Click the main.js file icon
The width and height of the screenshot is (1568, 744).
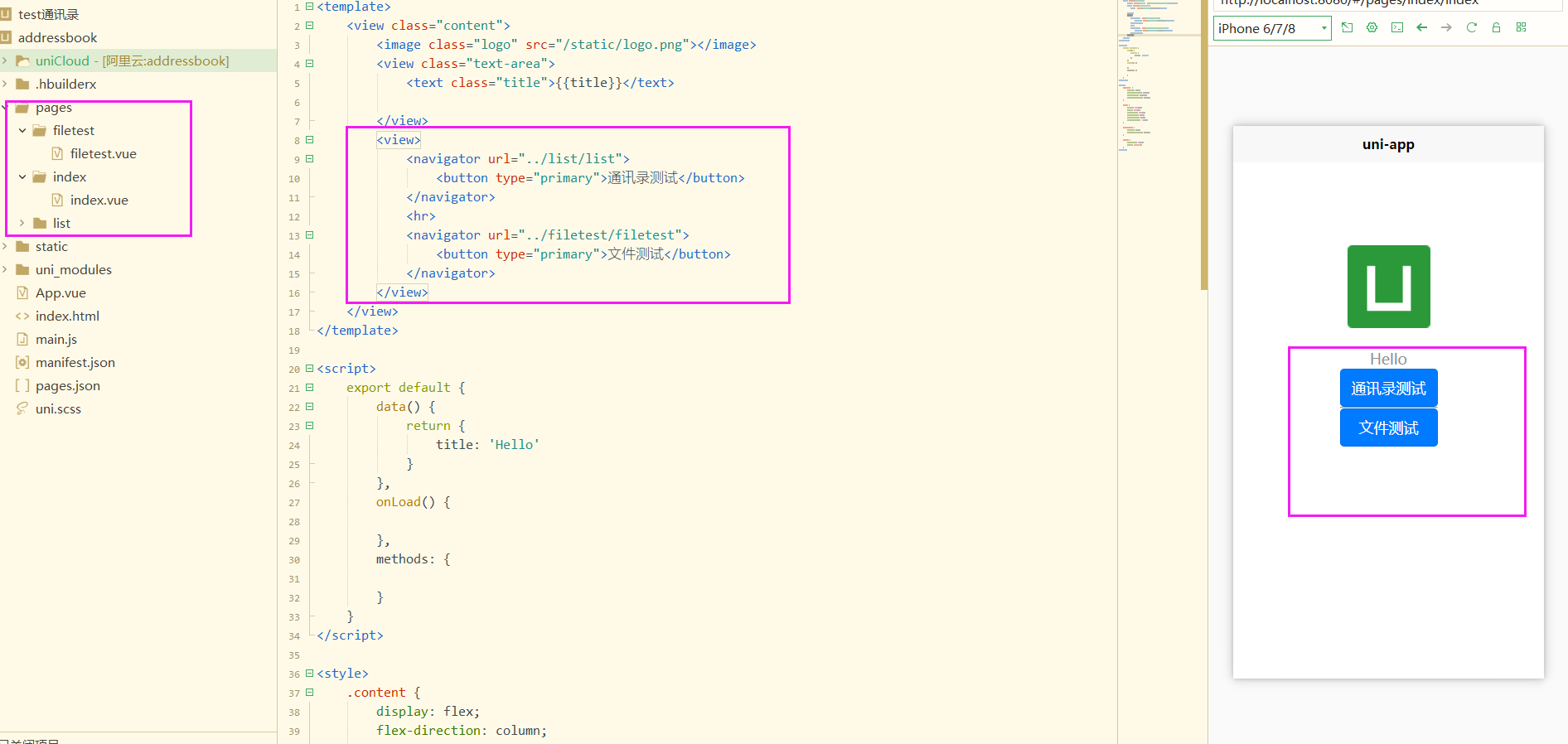click(22, 339)
